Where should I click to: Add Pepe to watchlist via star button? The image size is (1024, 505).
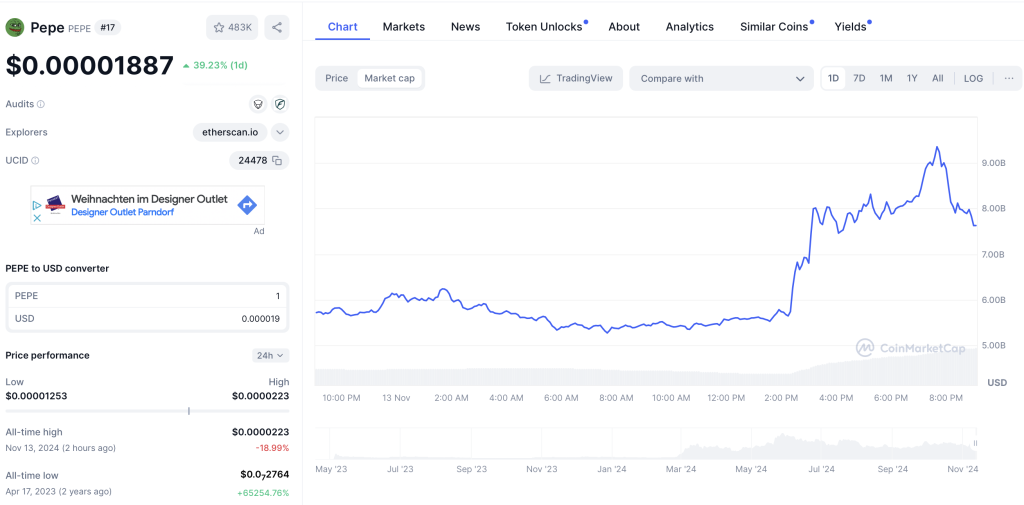click(233, 27)
